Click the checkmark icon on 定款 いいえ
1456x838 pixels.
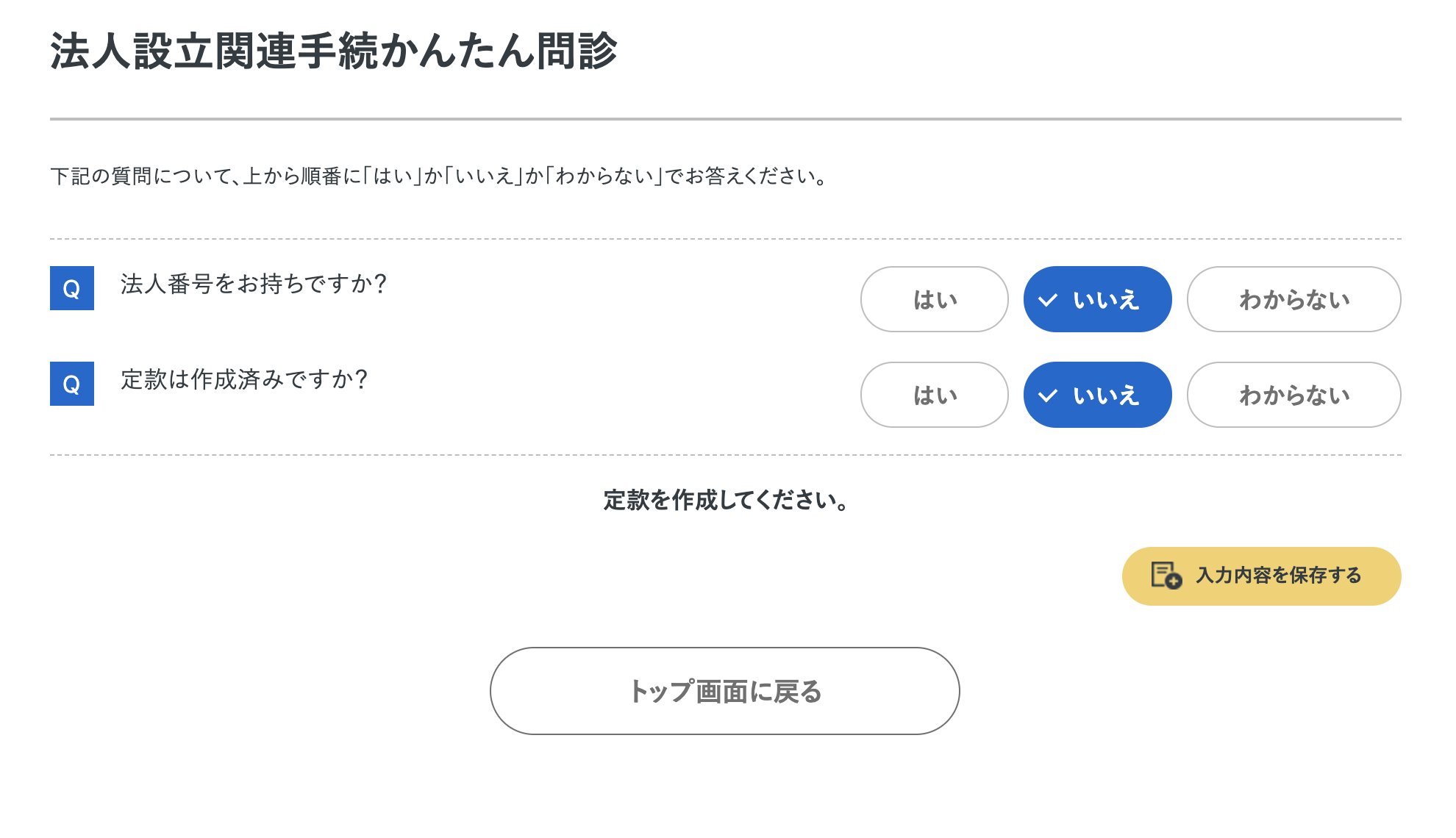[1048, 395]
